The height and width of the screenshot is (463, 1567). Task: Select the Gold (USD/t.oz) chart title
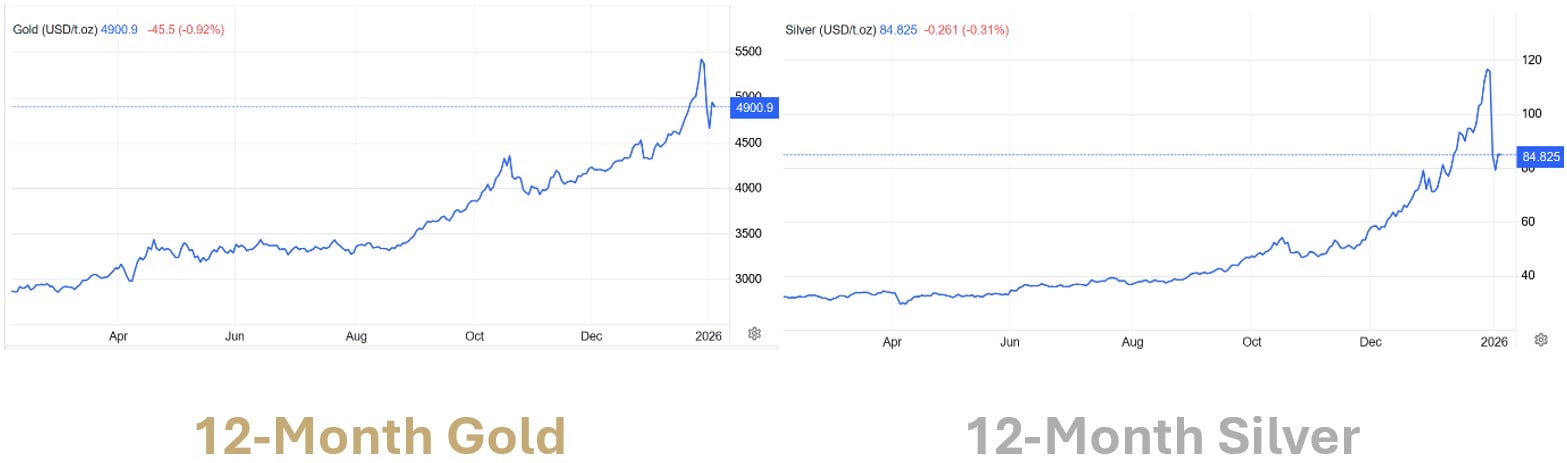pyautogui.click(x=55, y=30)
